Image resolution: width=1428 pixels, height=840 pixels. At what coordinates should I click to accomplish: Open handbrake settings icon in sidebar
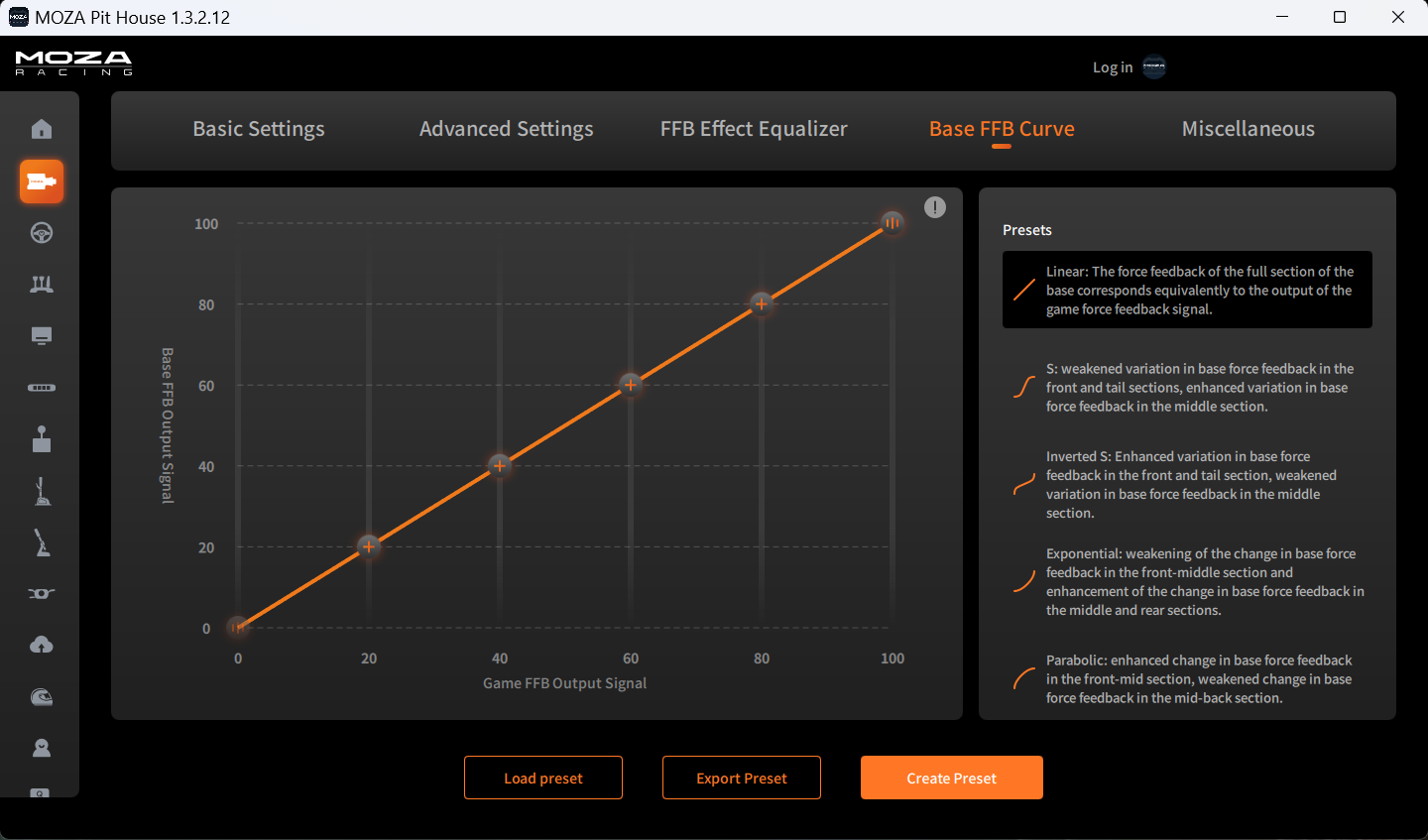coord(42,542)
